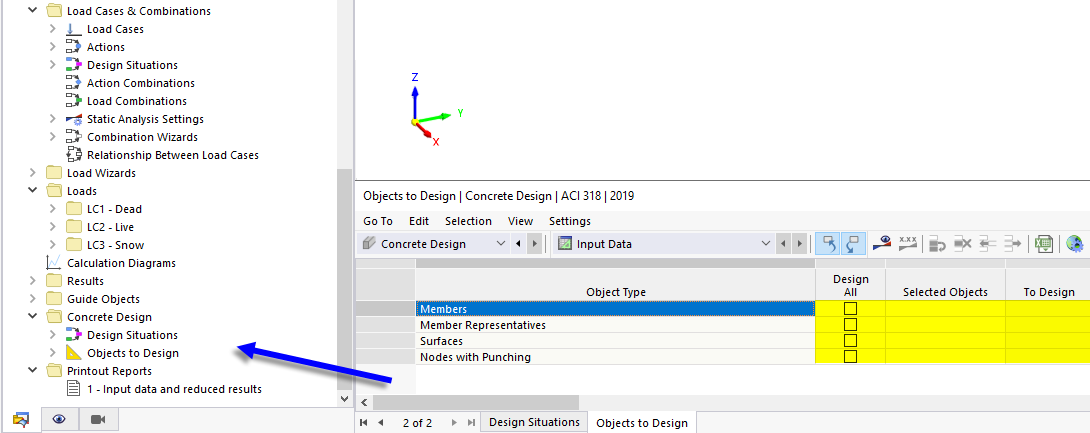Click the Actions icon in navigator tree
The image size is (1090, 433).
[74, 47]
